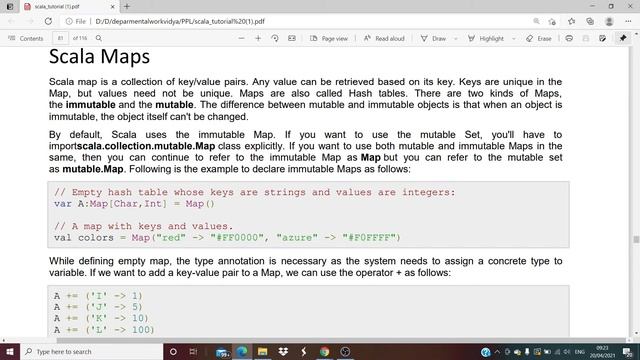Open File Explorer from taskbar
The width and height of the screenshot is (640, 360).
[x=262, y=351]
